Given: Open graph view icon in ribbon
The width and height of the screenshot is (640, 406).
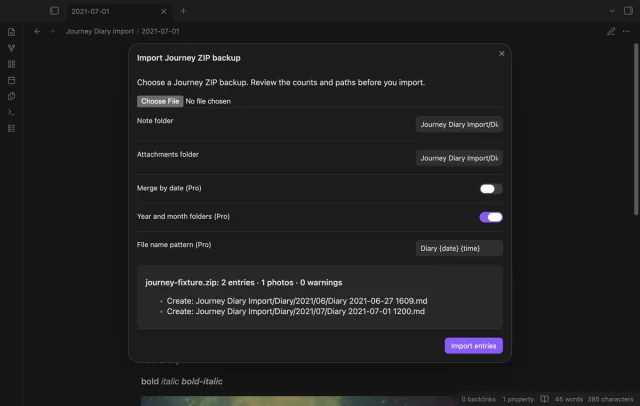Looking at the screenshot, I should (x=11, y=48).
